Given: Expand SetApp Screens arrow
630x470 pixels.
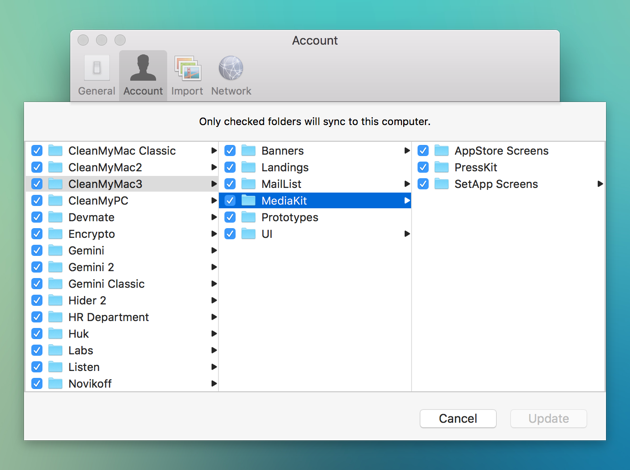Looking at the screenshot, I should coord(600,184).
